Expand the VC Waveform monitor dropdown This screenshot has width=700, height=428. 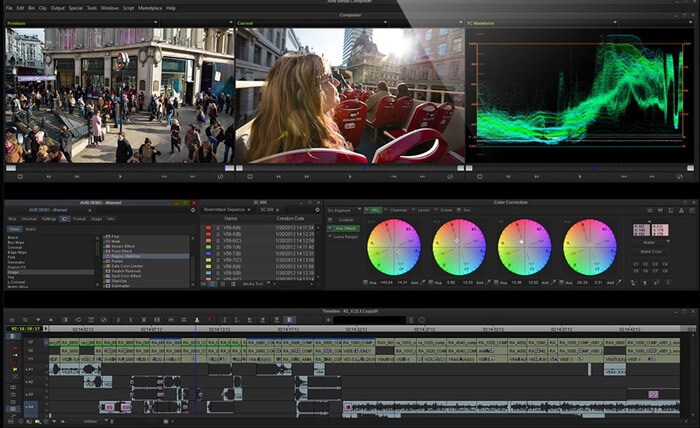(x=615, y=23)
